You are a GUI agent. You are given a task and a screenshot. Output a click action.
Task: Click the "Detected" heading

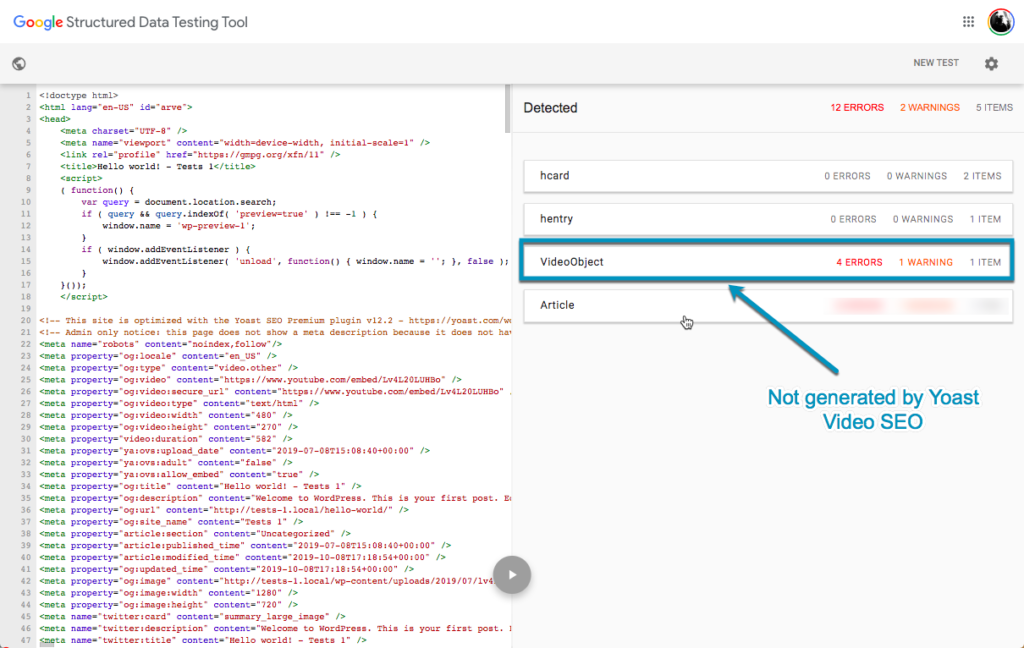pyautogui.click(x=551, y=108)
